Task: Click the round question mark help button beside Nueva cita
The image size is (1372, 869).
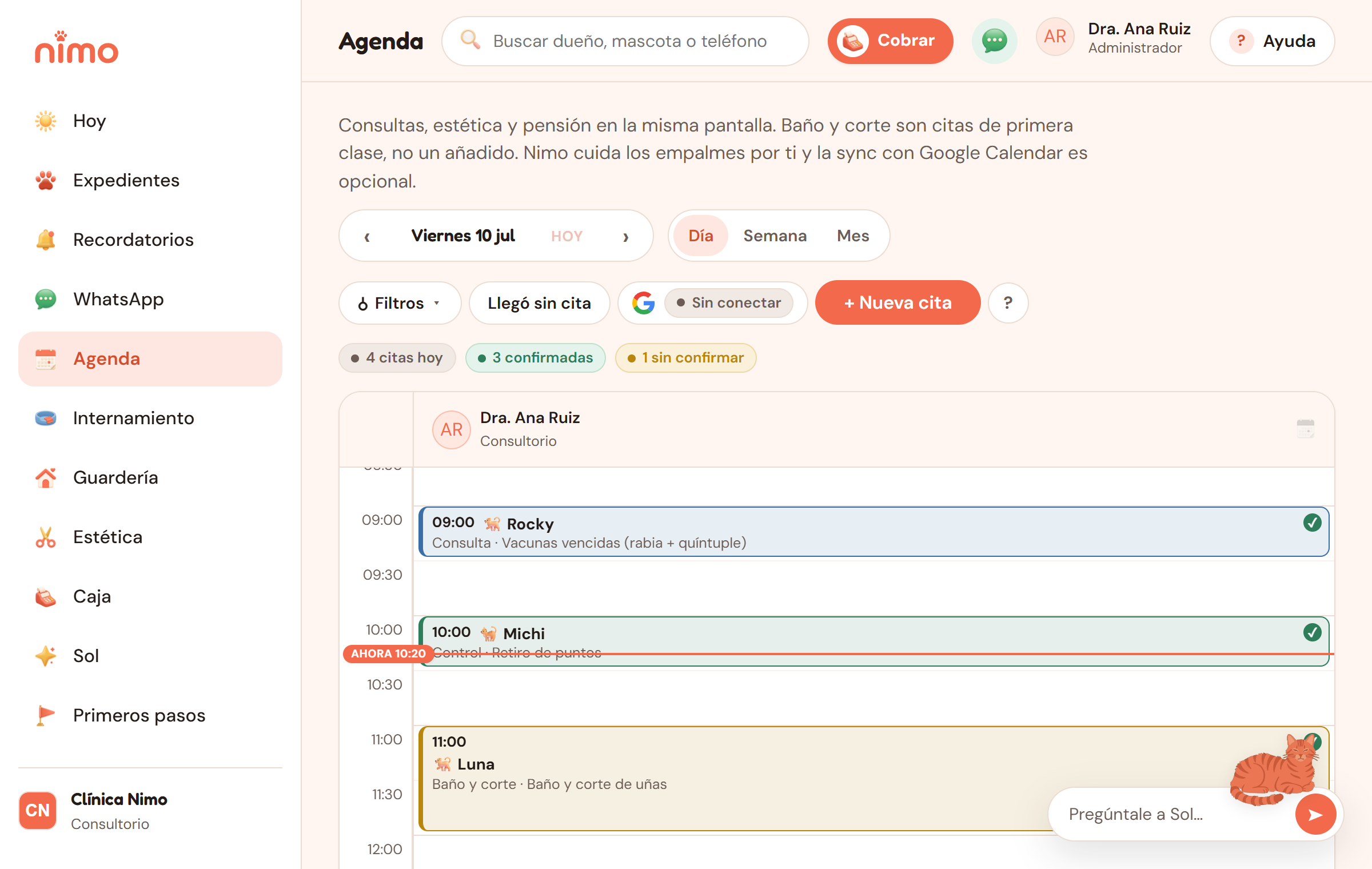Action: (x=1008, y=303)
